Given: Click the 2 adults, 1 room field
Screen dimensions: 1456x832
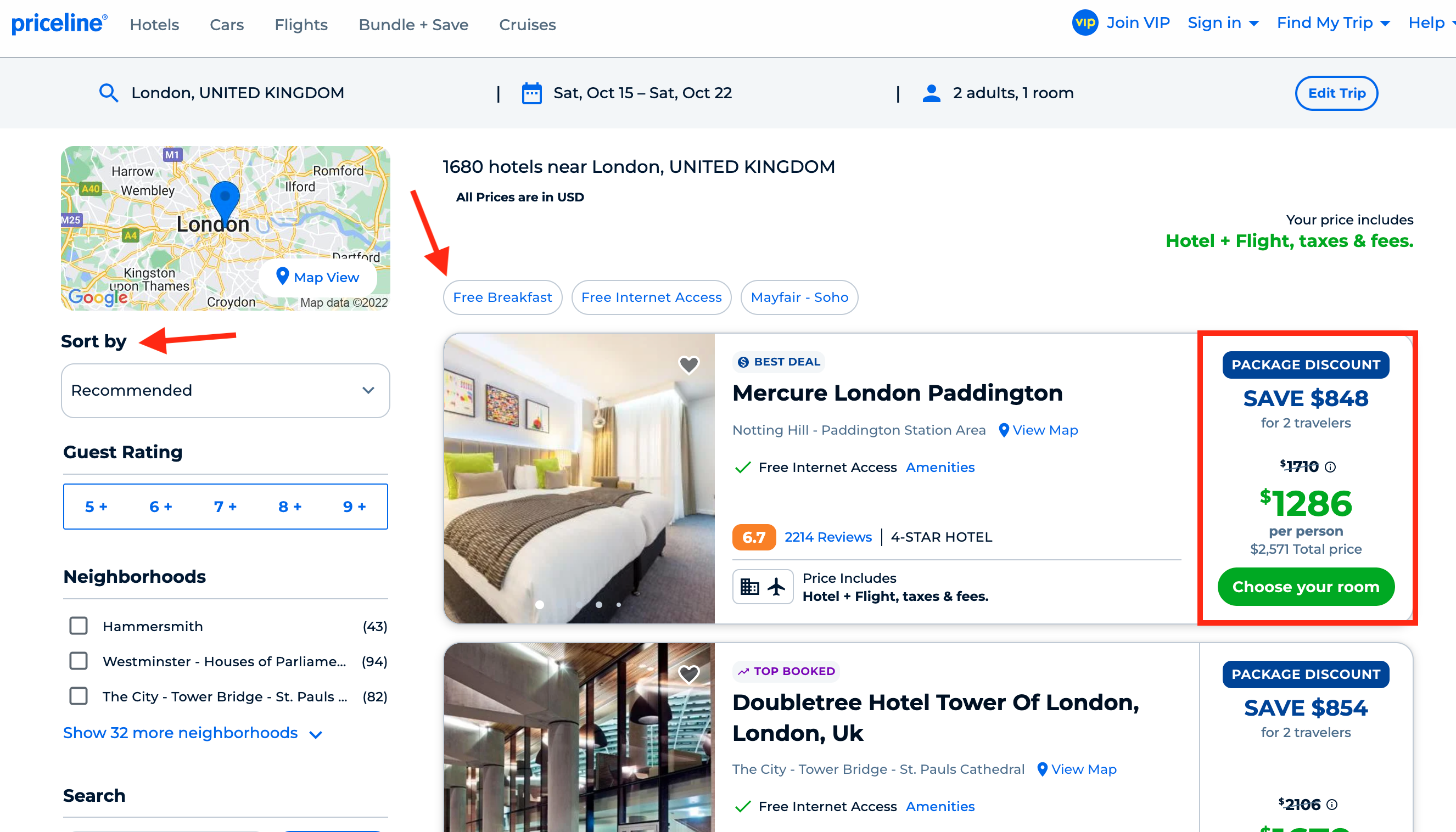Looking at the screenshot, I should click(x=1013, y=93).
